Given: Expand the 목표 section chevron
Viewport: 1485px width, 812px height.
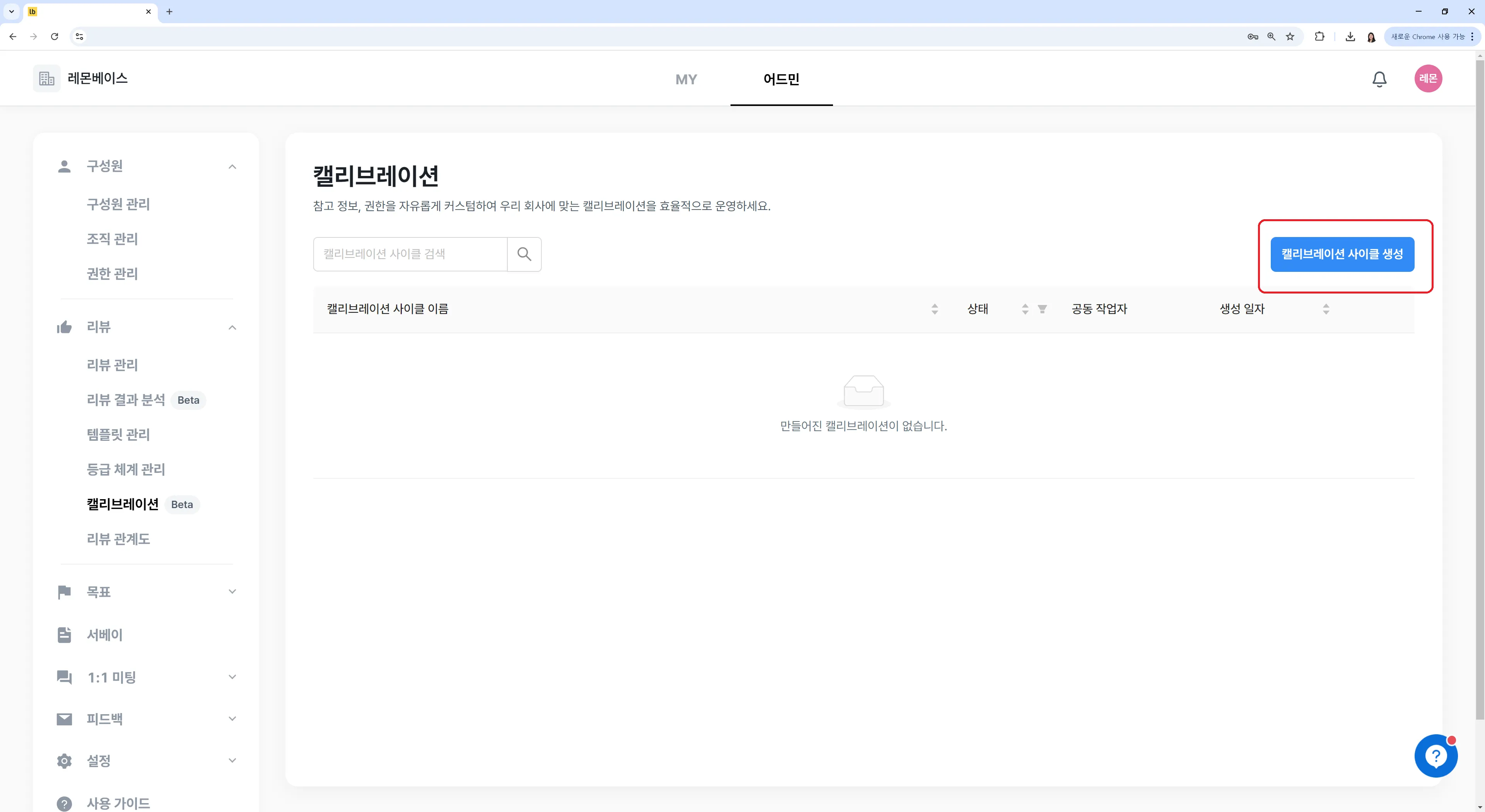Looking at the screenshot, I should click(232, 592).
